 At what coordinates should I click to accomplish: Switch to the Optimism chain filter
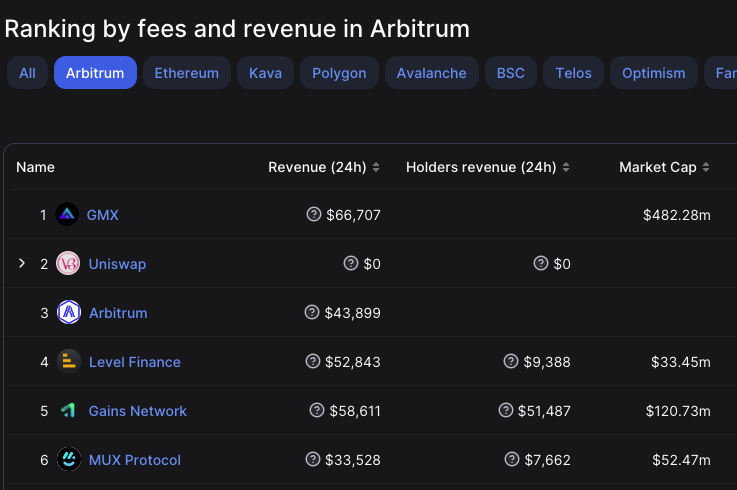[x=654, y=73]
